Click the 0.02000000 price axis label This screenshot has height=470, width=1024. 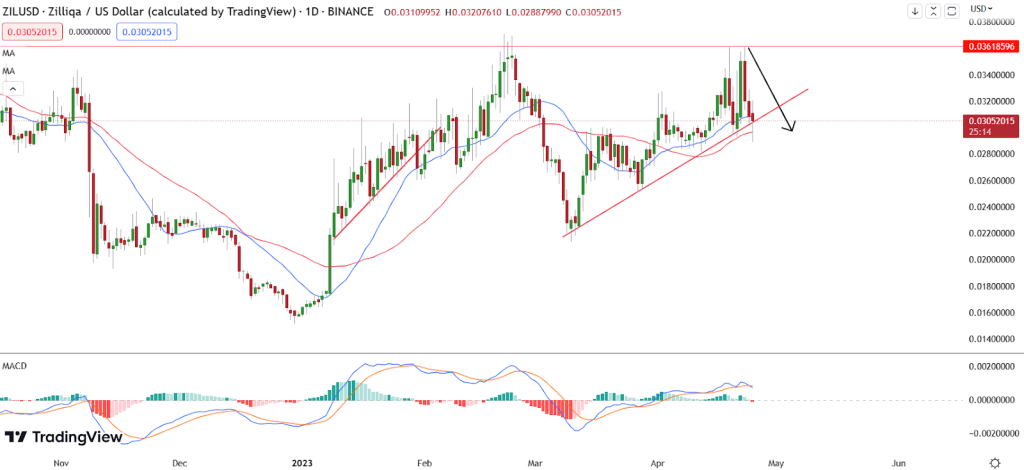coord(993,260)
